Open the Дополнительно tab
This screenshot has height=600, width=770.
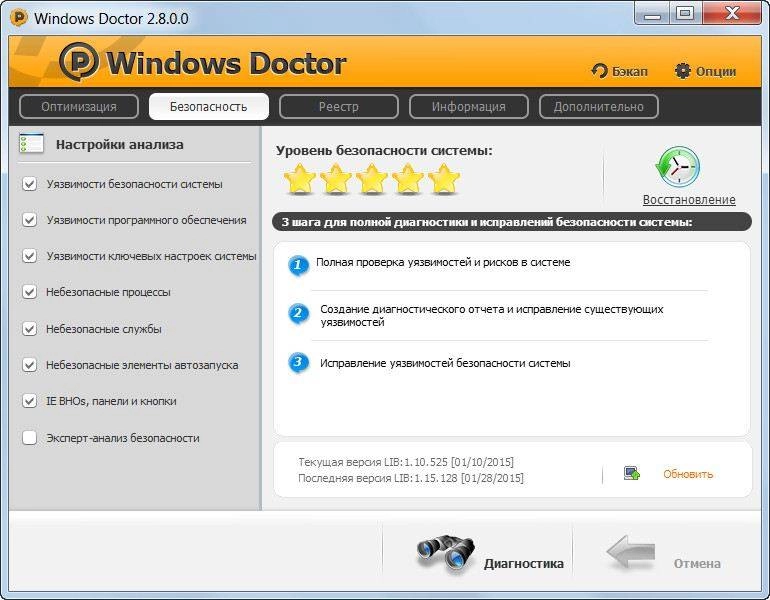pos(599,107)
